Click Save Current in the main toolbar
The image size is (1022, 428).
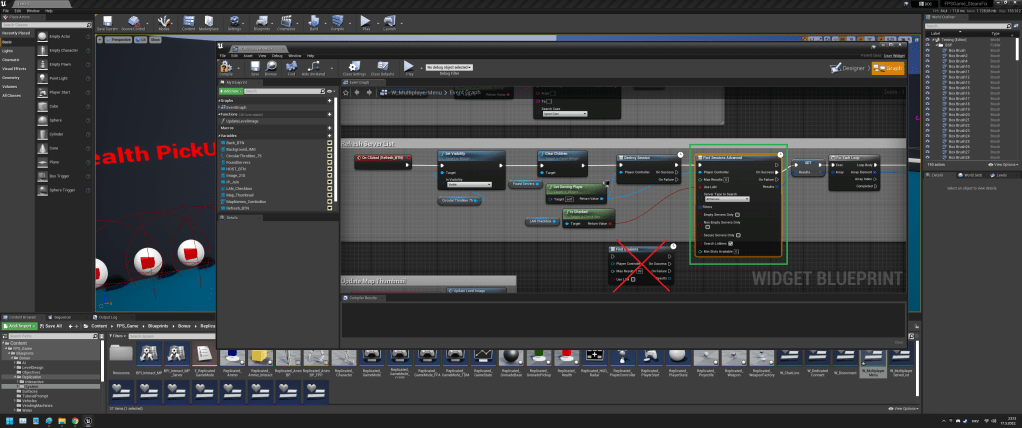[x=107, y=20]
